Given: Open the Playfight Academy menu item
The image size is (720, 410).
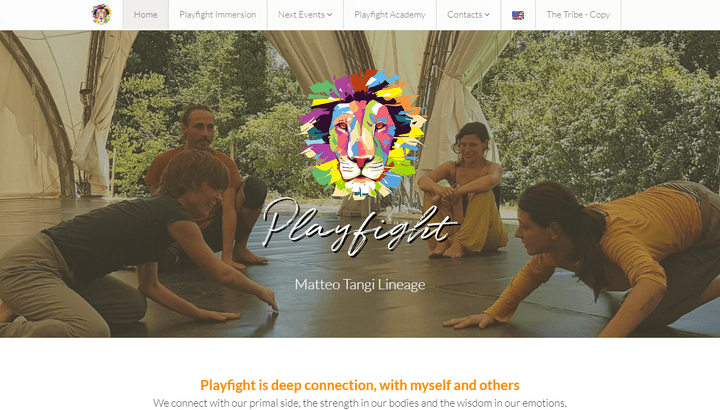Looking at the screenshot, I should click(x=390, y=15).
